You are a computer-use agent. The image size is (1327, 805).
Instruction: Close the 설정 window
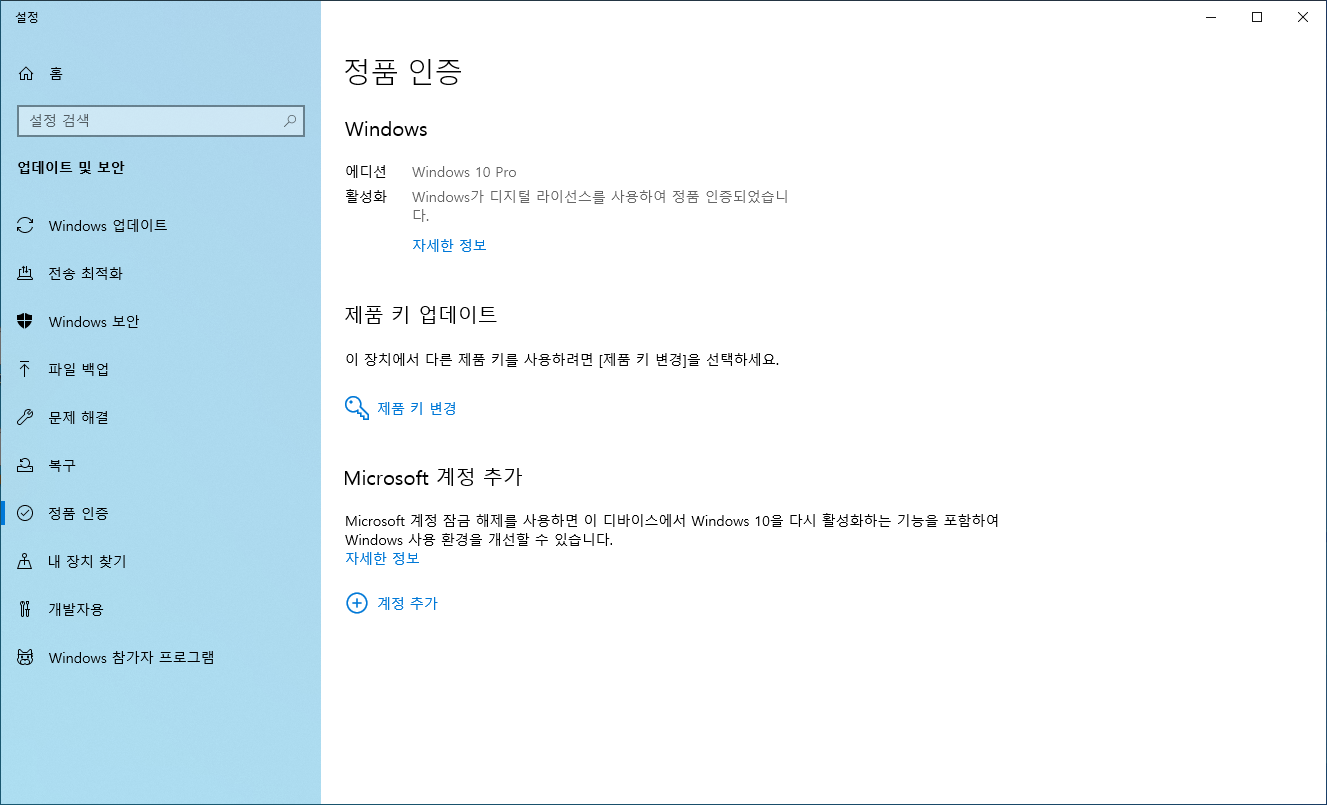point(1303,17)
